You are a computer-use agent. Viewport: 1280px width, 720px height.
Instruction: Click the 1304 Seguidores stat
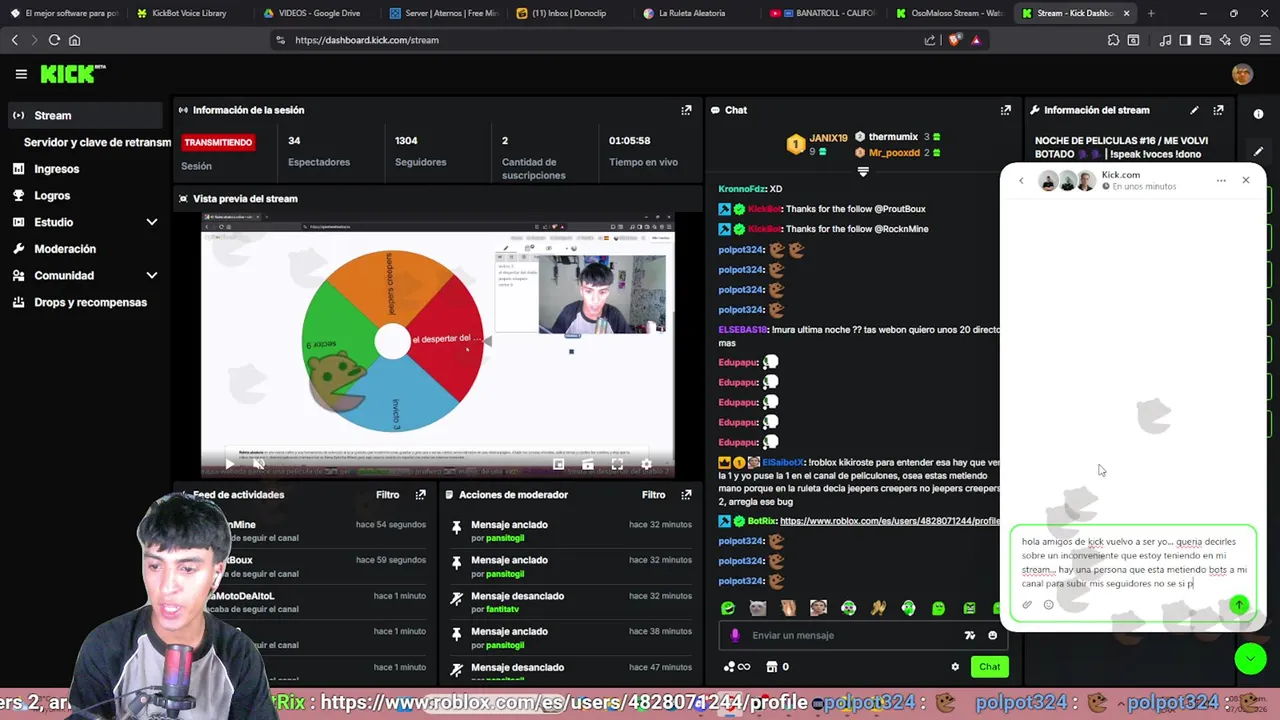click(420, 151)
